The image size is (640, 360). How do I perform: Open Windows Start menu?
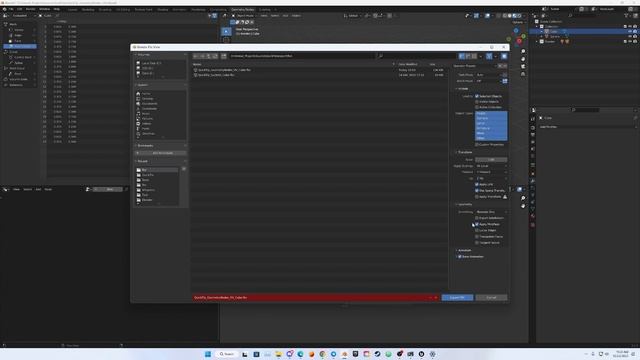click(x=208, y=354)
